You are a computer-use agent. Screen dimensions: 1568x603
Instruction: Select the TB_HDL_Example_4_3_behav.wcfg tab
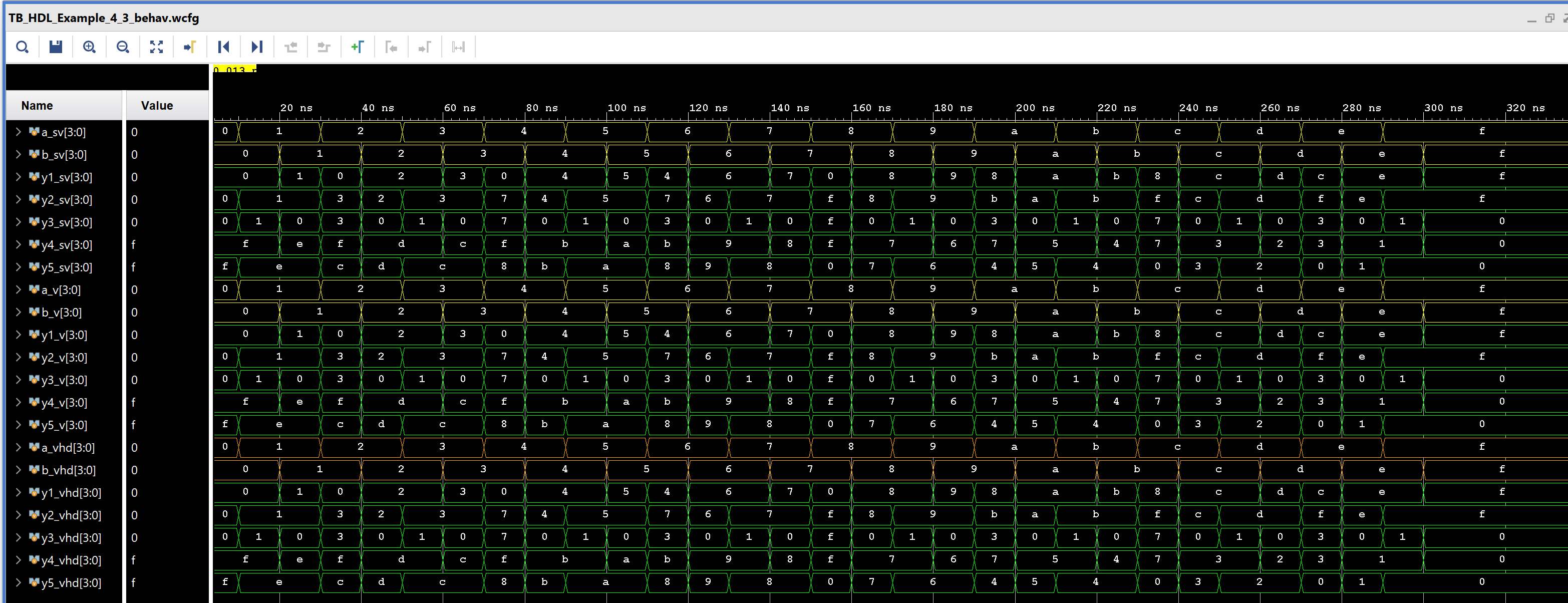click(x=104, y=18)
